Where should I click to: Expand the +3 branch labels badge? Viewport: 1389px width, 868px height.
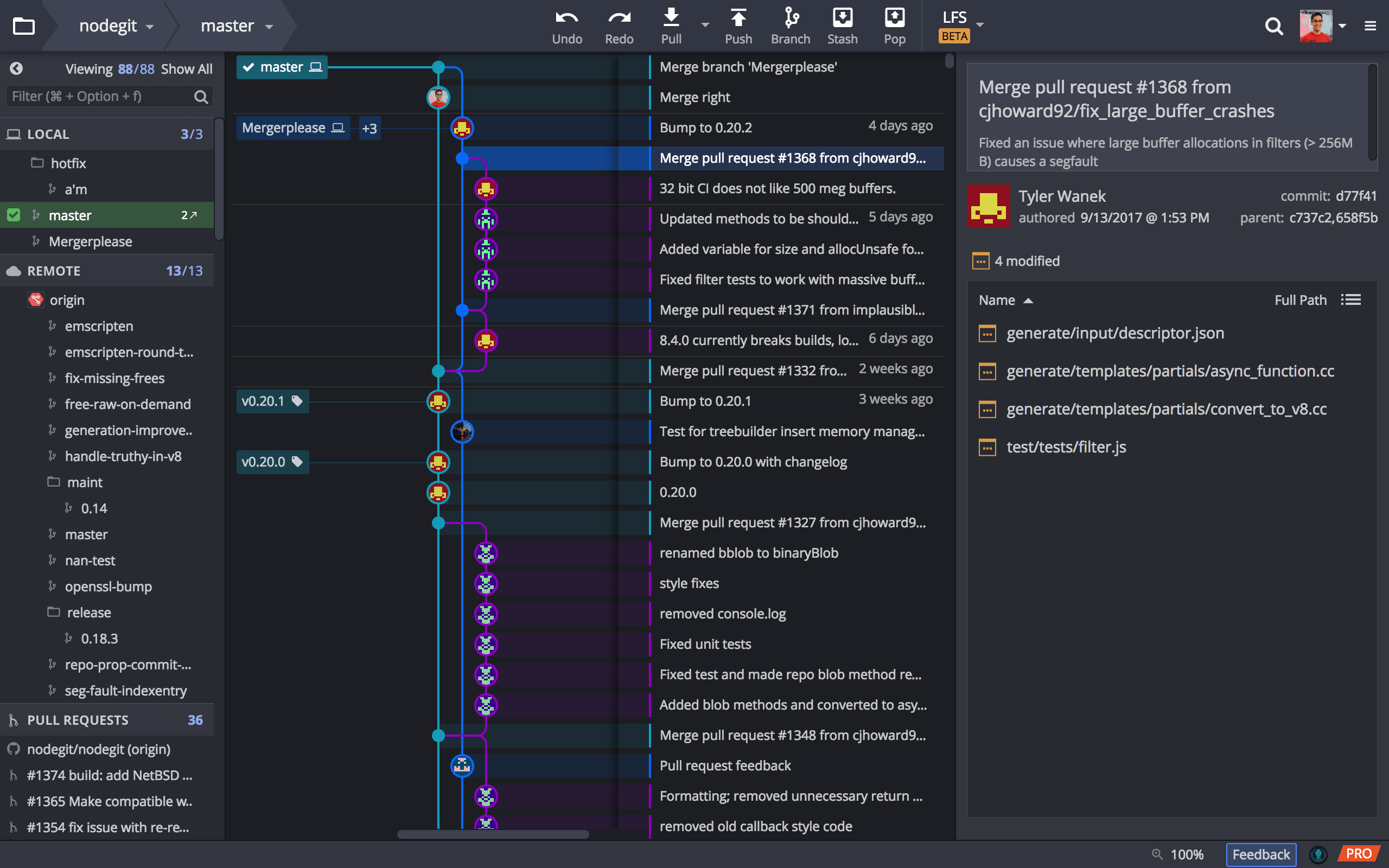click(369, 128)
